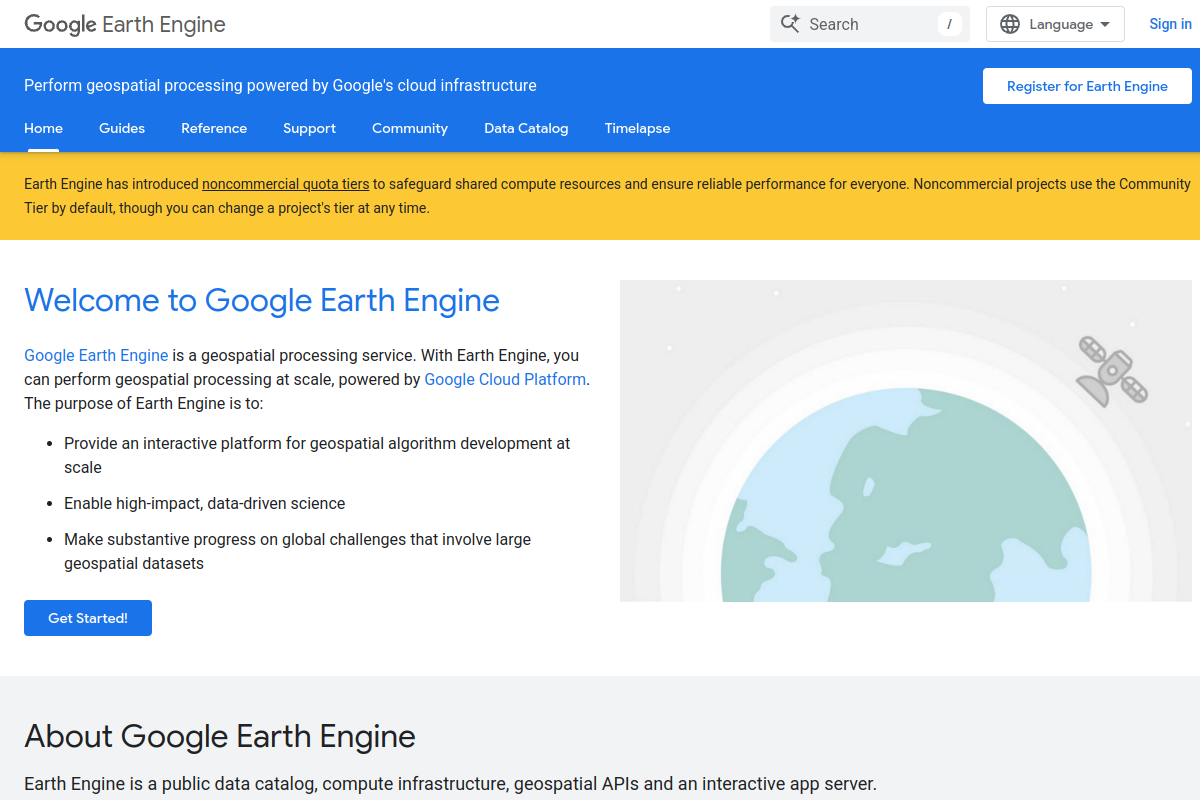Open the Timelapse tab
This screenshot has width=1200, height=800.
coord(637,128)
